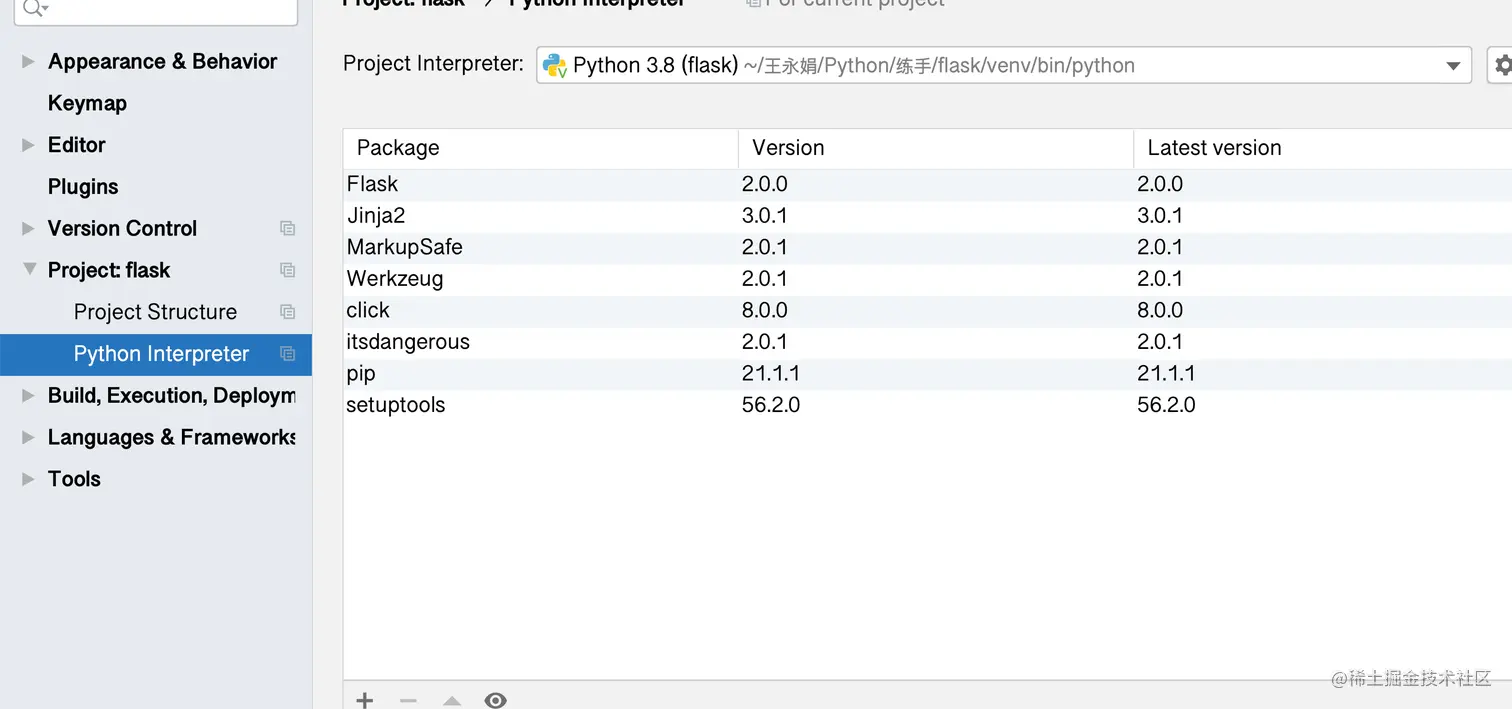Click the minus icon to uninstall package
The width and height of the screenshot is (1512, 709).
[x=408, y=700]
